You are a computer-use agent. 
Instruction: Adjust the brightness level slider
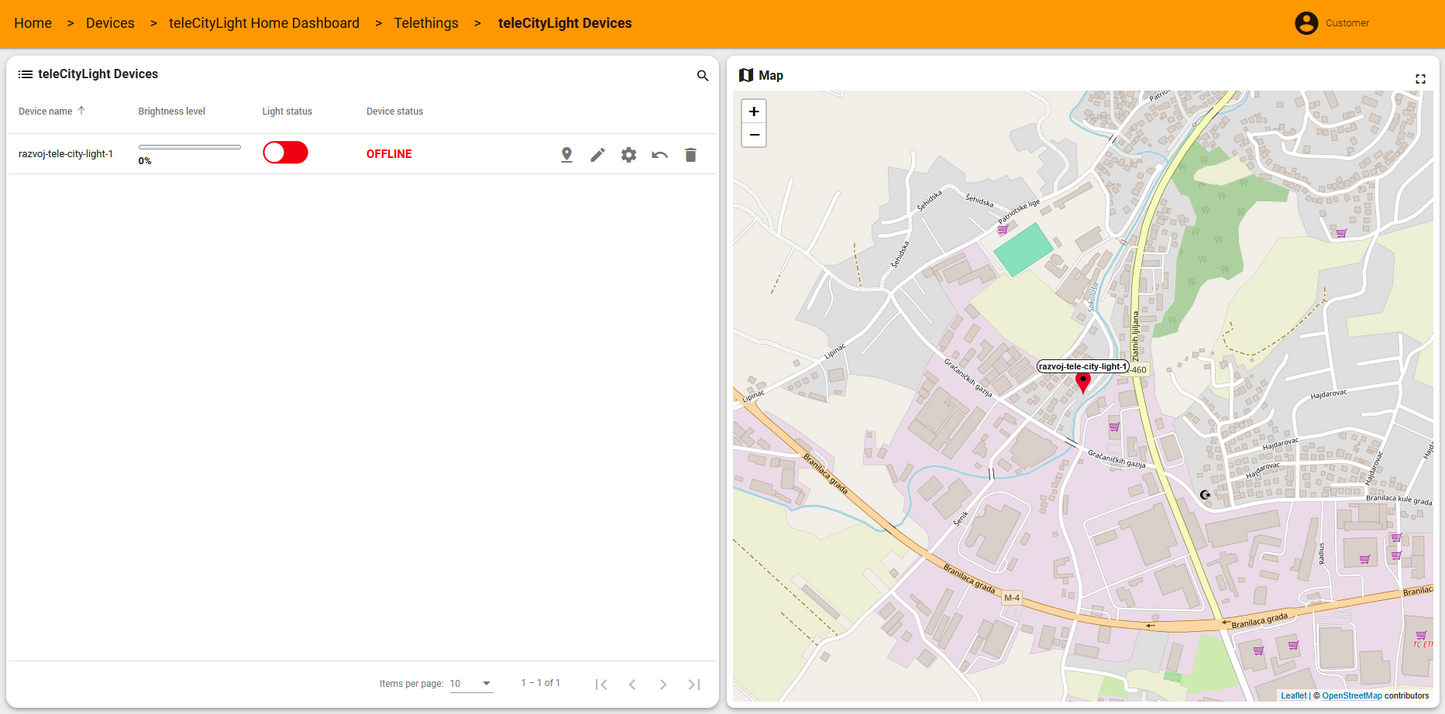tap(189, 147)
